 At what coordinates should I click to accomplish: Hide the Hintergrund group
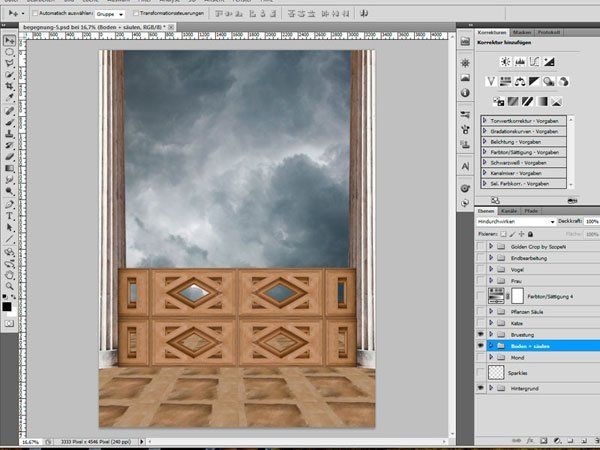[x=480, y=388]
